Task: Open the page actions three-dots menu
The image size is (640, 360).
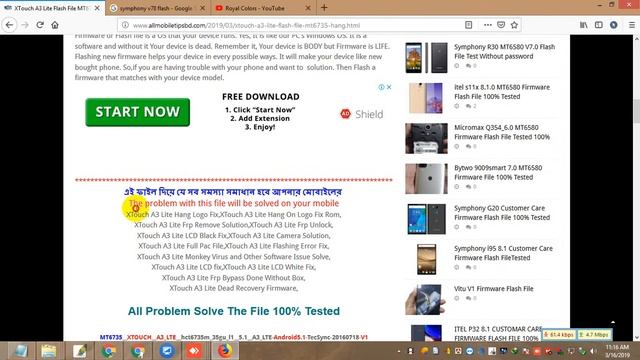Action: point(487,25)
